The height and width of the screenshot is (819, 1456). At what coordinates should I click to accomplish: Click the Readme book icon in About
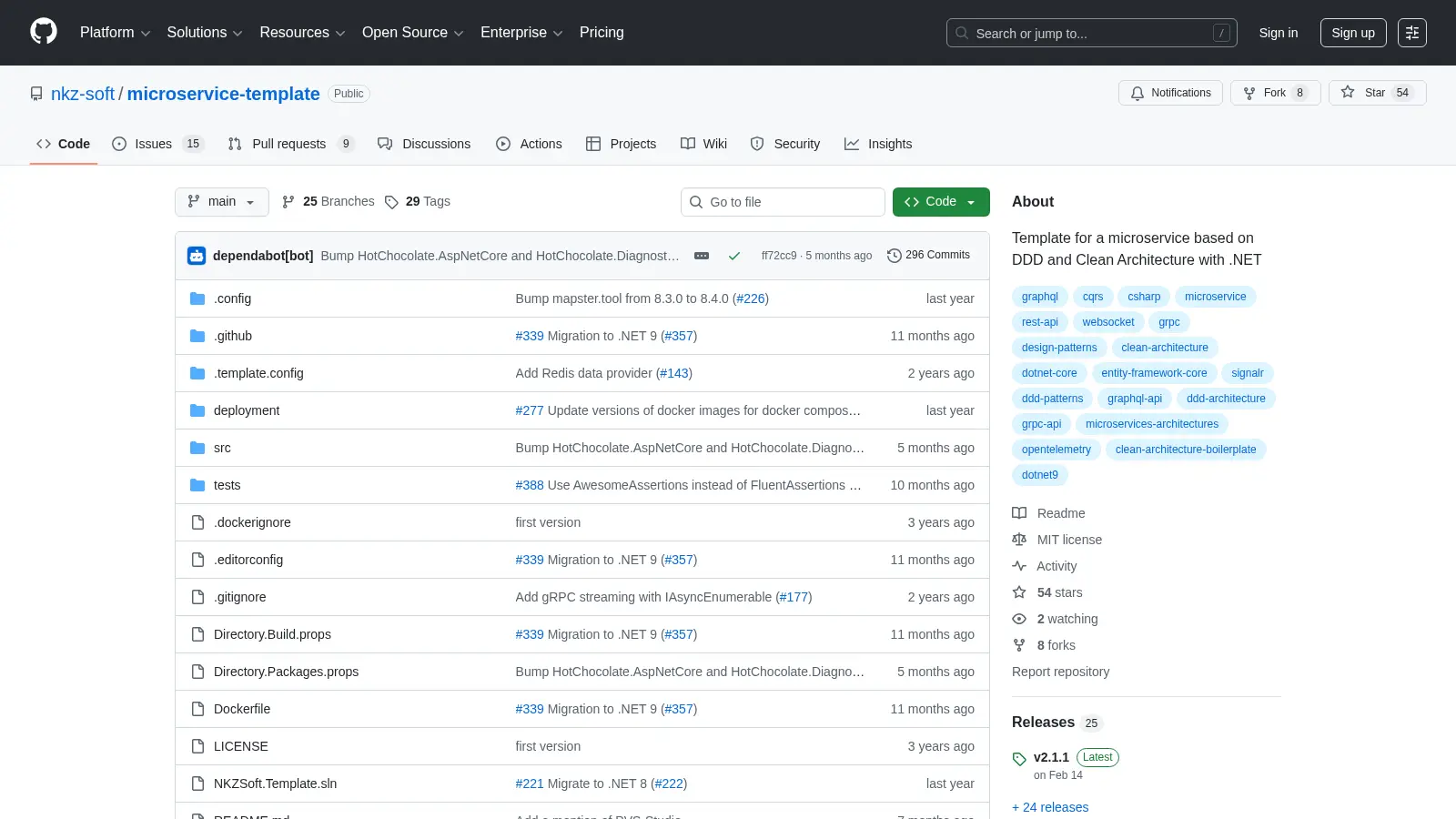1019,513
